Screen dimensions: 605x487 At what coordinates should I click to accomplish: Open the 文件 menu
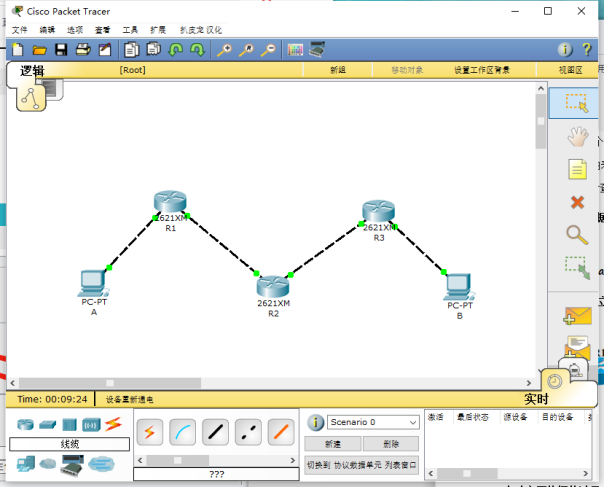20,30
